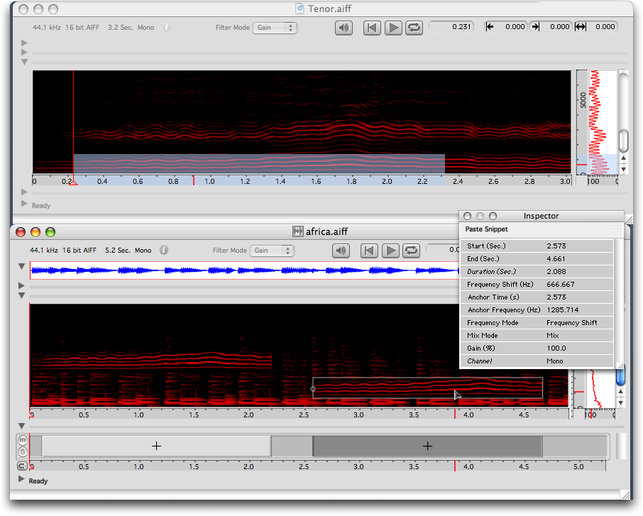Play the Tenor.aiff audio

point(393,28)
